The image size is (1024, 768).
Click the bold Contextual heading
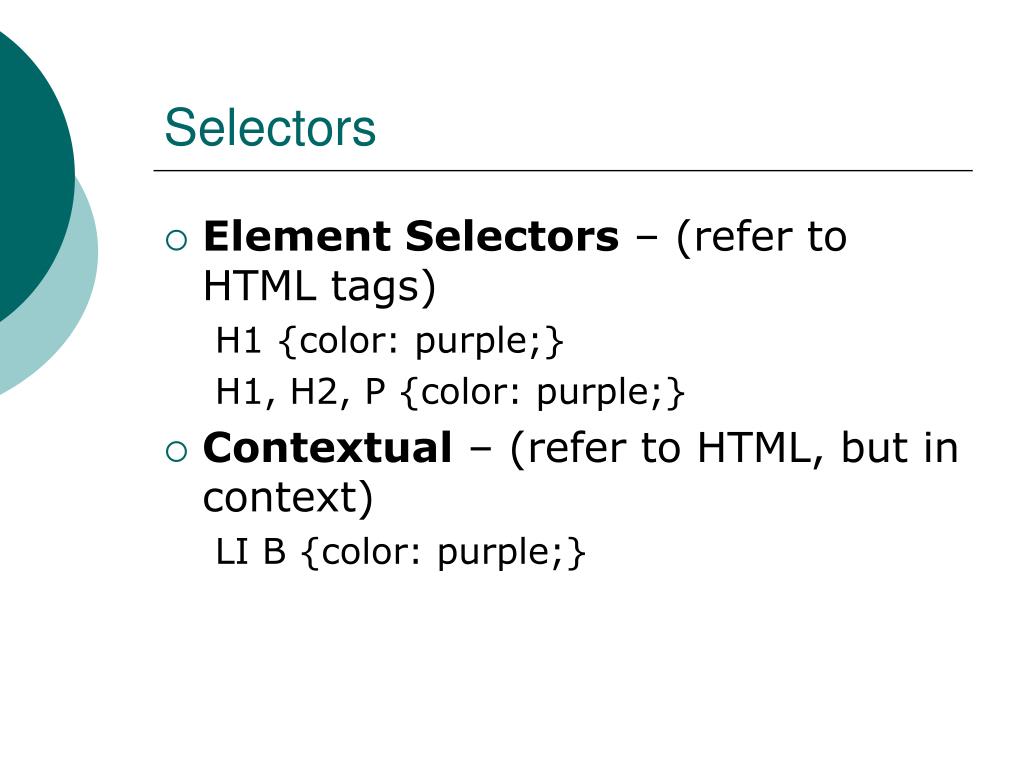(x=327, y=448)
